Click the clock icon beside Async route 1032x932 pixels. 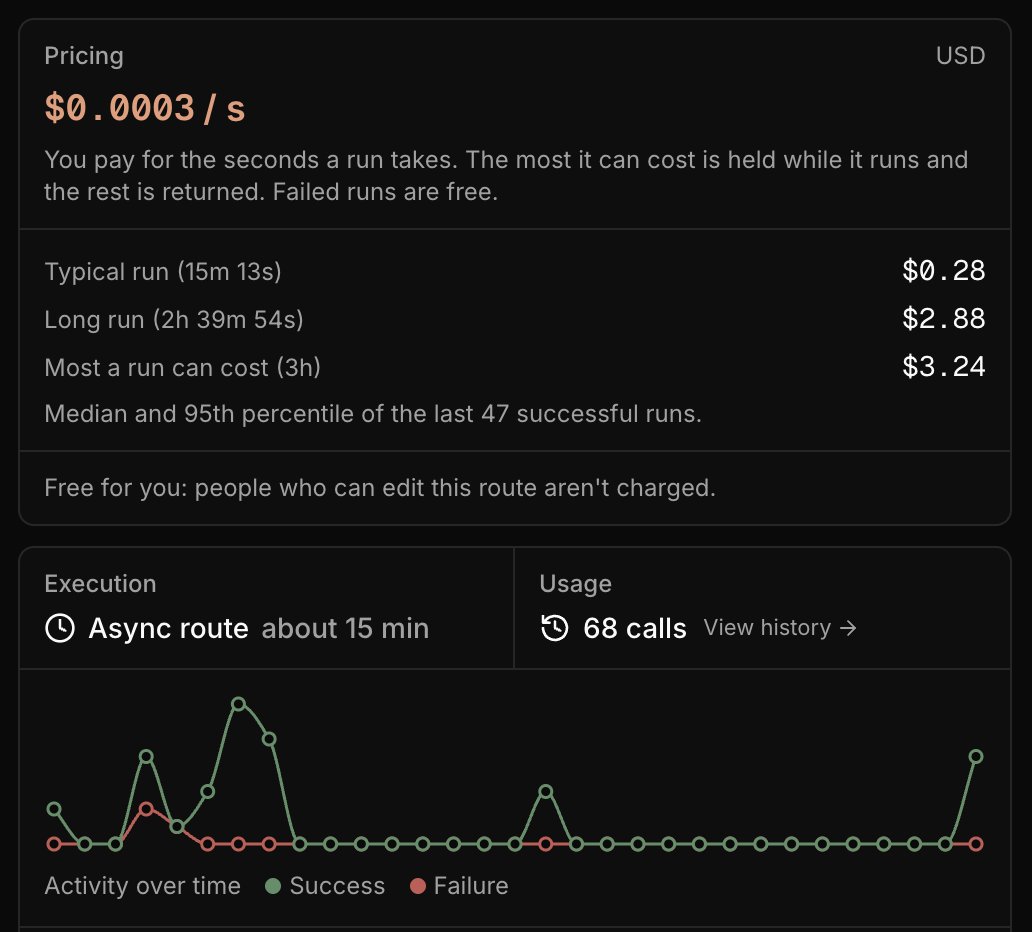(60, 628)
